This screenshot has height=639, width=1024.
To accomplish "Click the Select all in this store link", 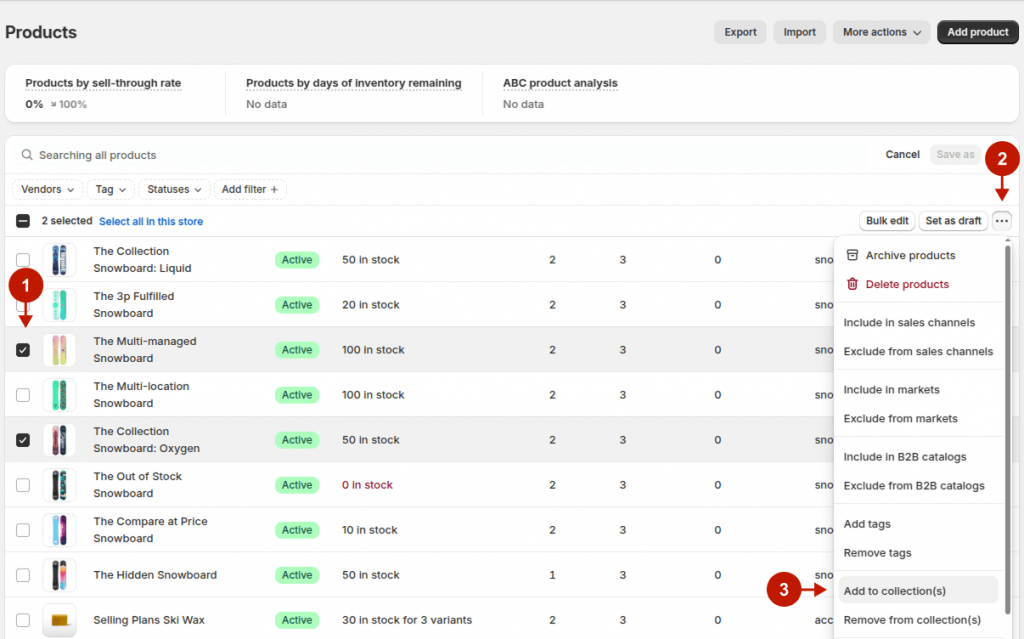I will pos(150,220).
